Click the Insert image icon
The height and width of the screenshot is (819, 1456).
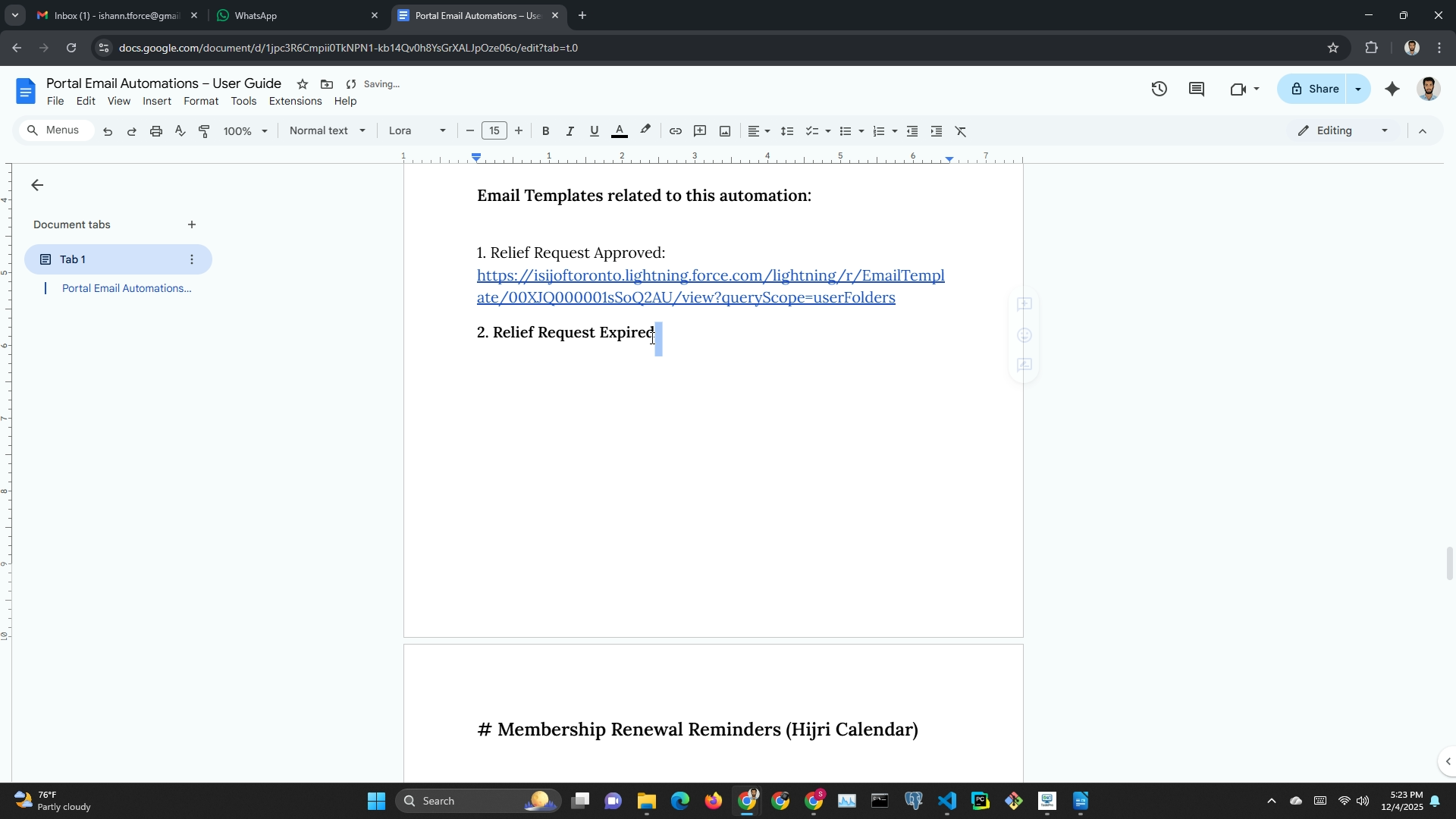tap(725, 131)
